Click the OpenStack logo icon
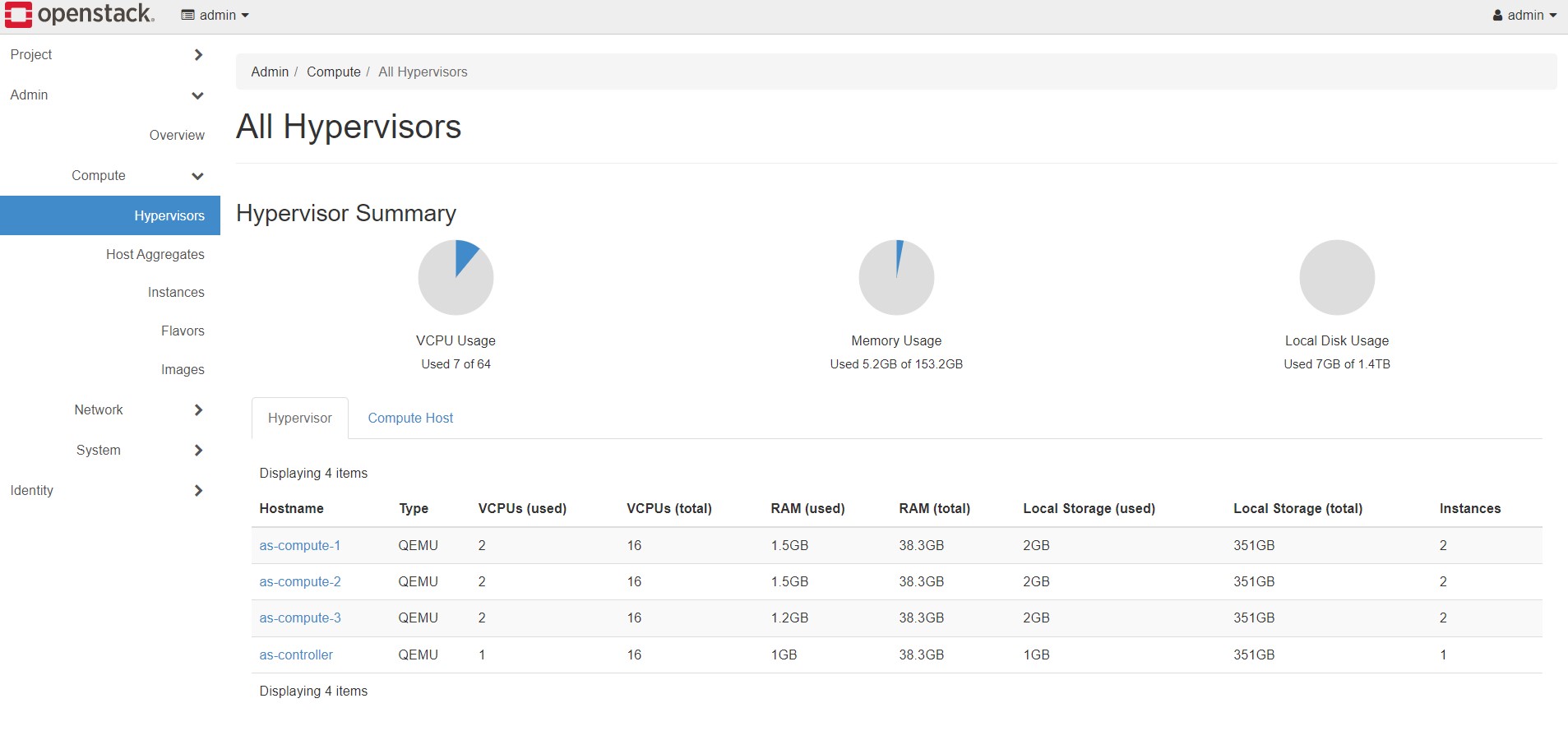Screen dimensions: 1568x754 (x=18, y=15)
